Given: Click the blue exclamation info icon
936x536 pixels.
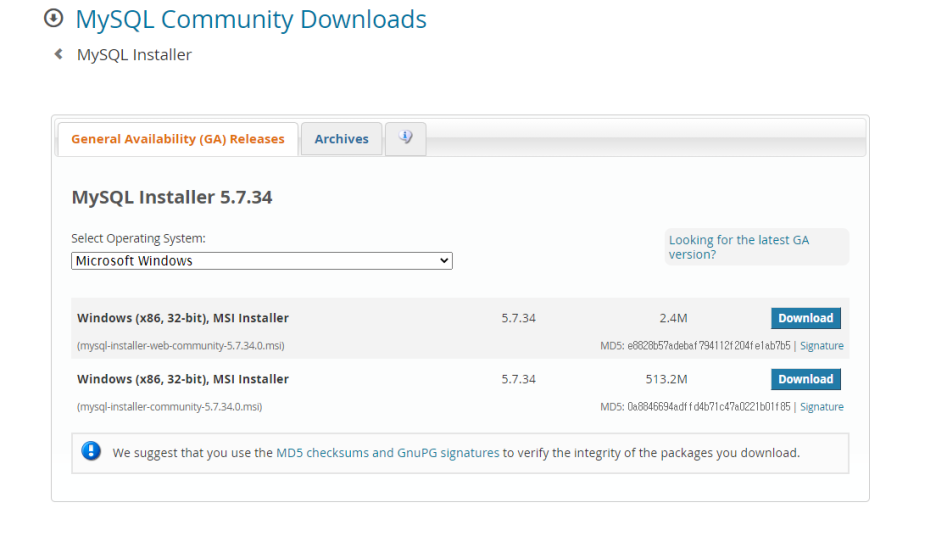Looking at the screenshot, I should tap(91, 451).
